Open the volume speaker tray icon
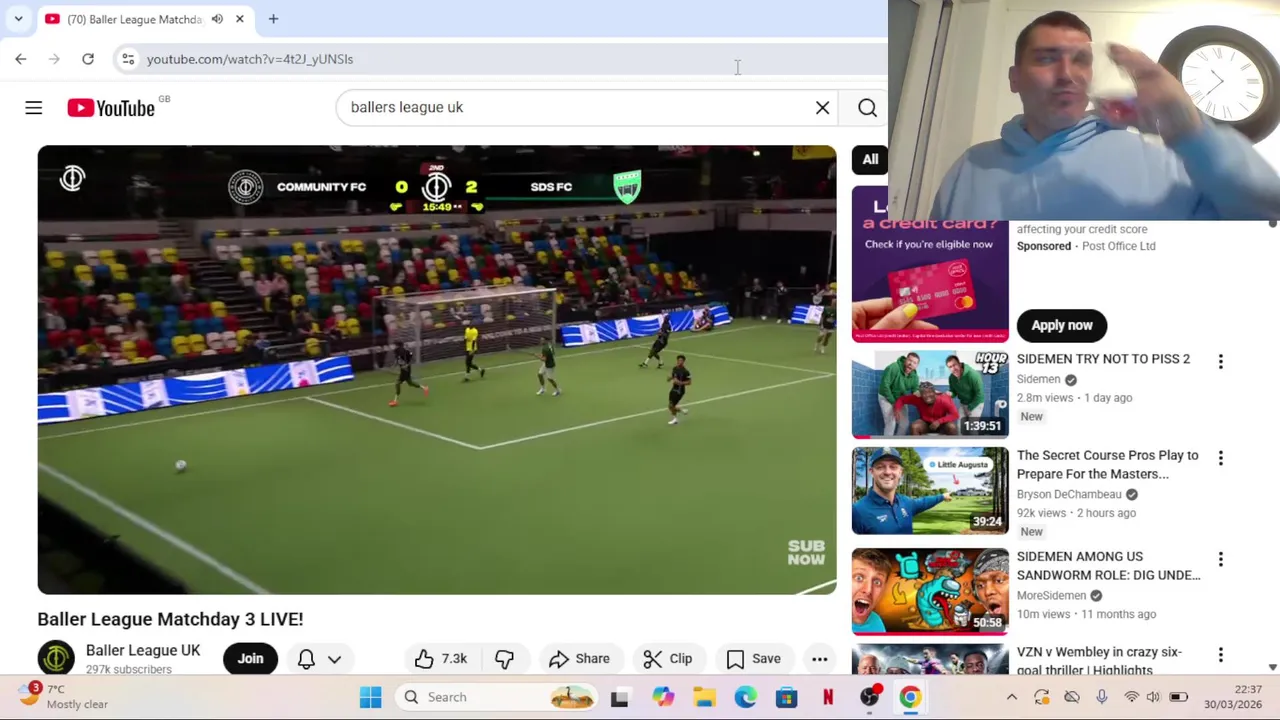1280x720 pixels. click(1154, 697)
